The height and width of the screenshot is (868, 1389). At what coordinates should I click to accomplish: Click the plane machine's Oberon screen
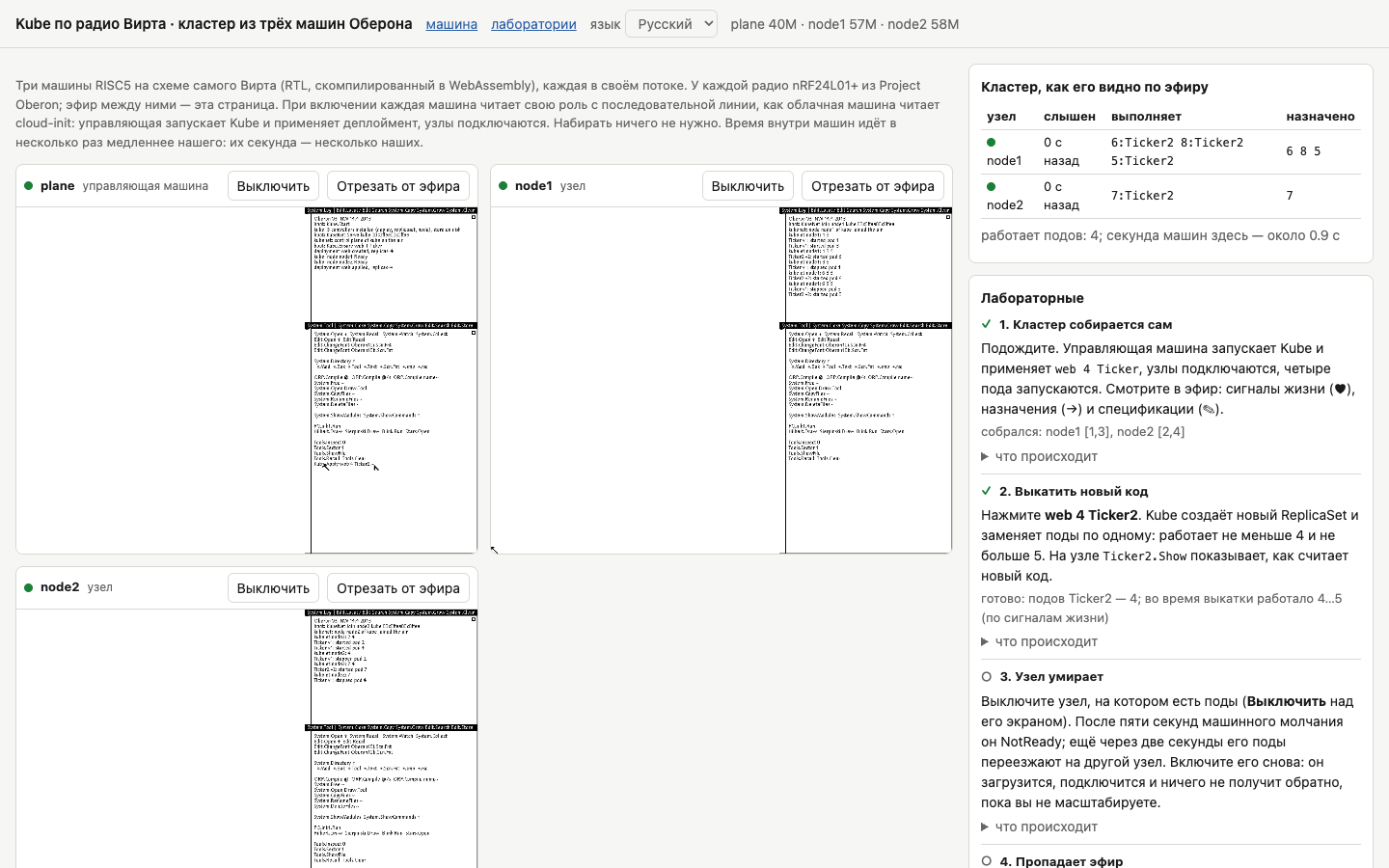(x=247, y=380)
